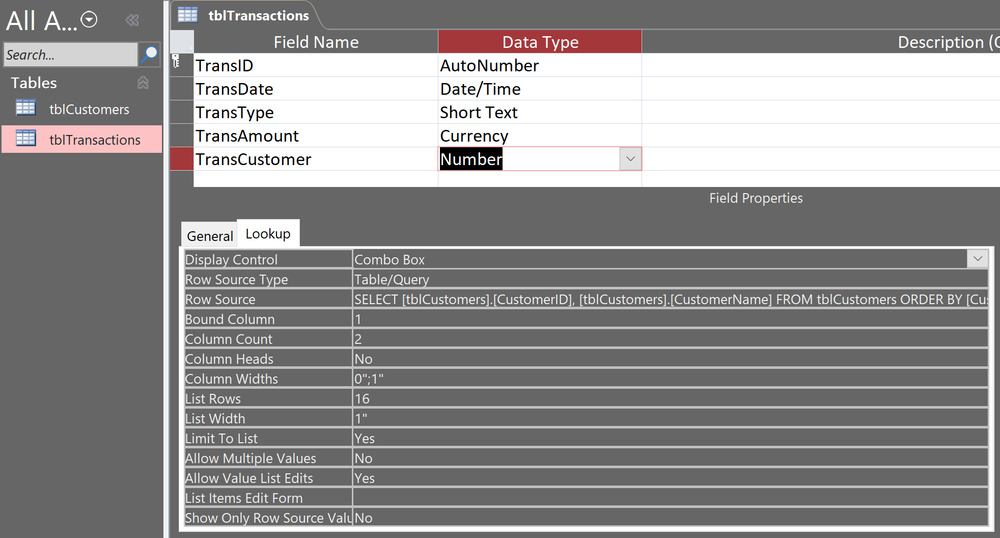Expand the Display Control combo box arrow
This screenshot has width=1000, height=538.
click(976, 259)
